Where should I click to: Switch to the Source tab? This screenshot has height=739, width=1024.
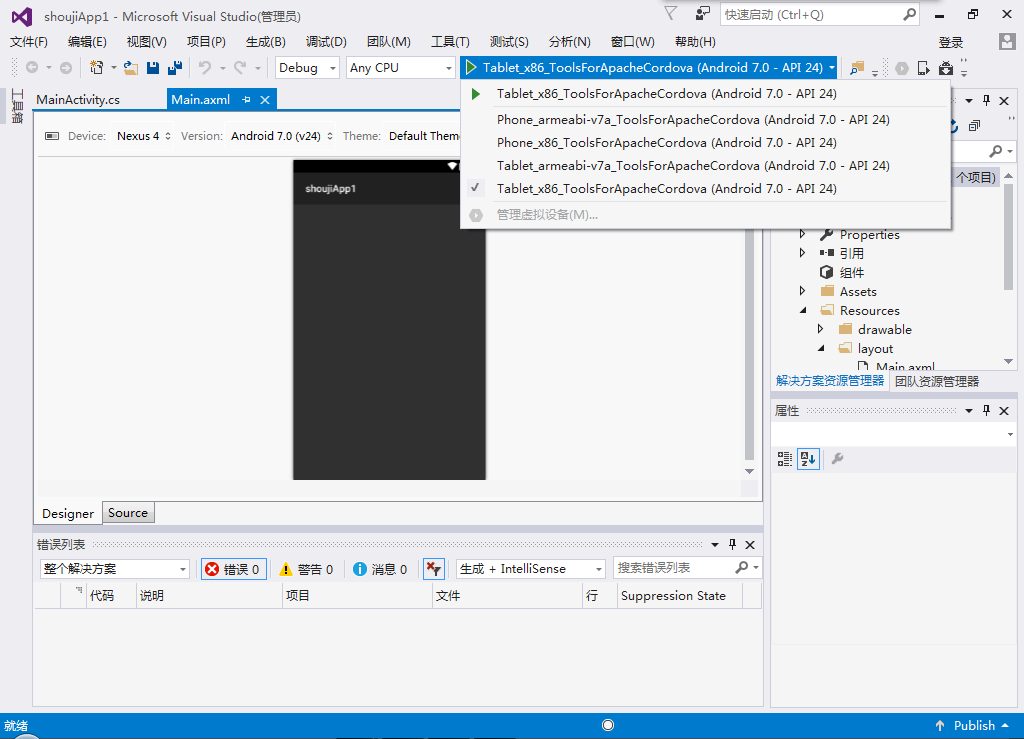(x=128, y=513)
